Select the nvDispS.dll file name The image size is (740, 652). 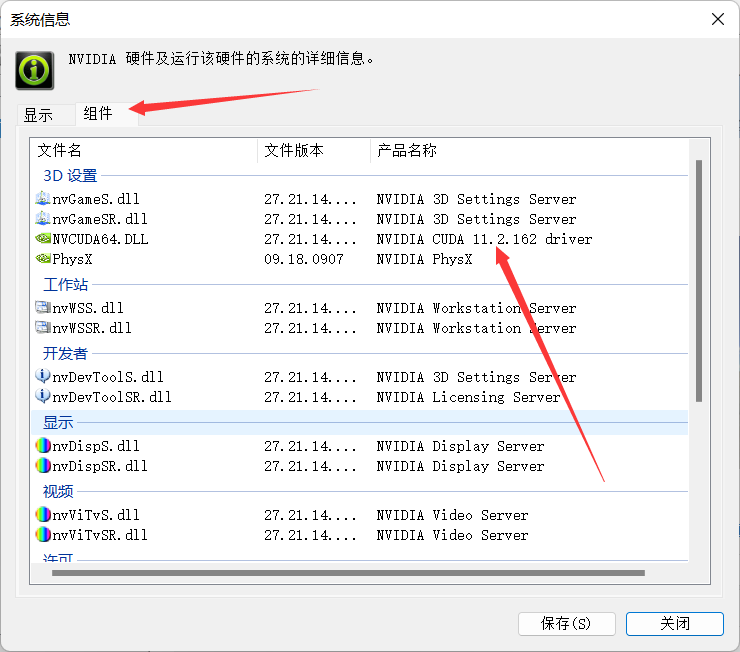(x=96, y=446)
